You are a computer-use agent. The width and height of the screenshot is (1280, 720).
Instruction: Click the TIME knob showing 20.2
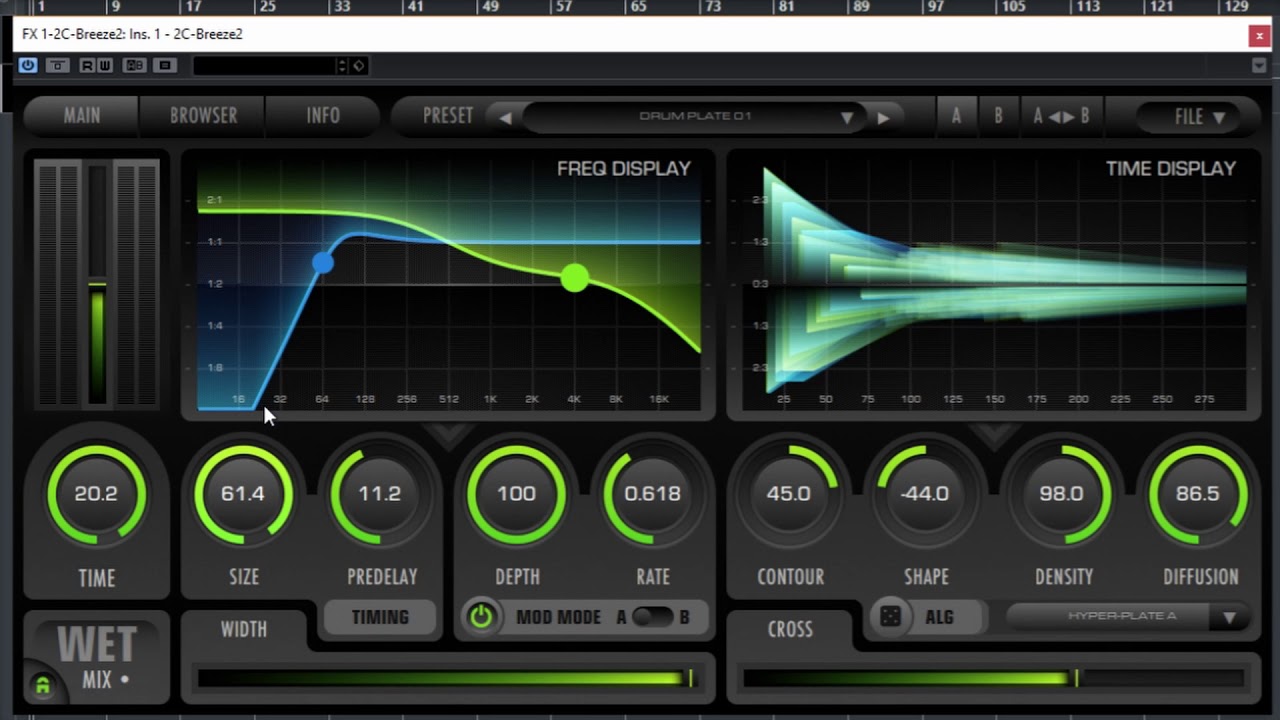click(96, 494)
